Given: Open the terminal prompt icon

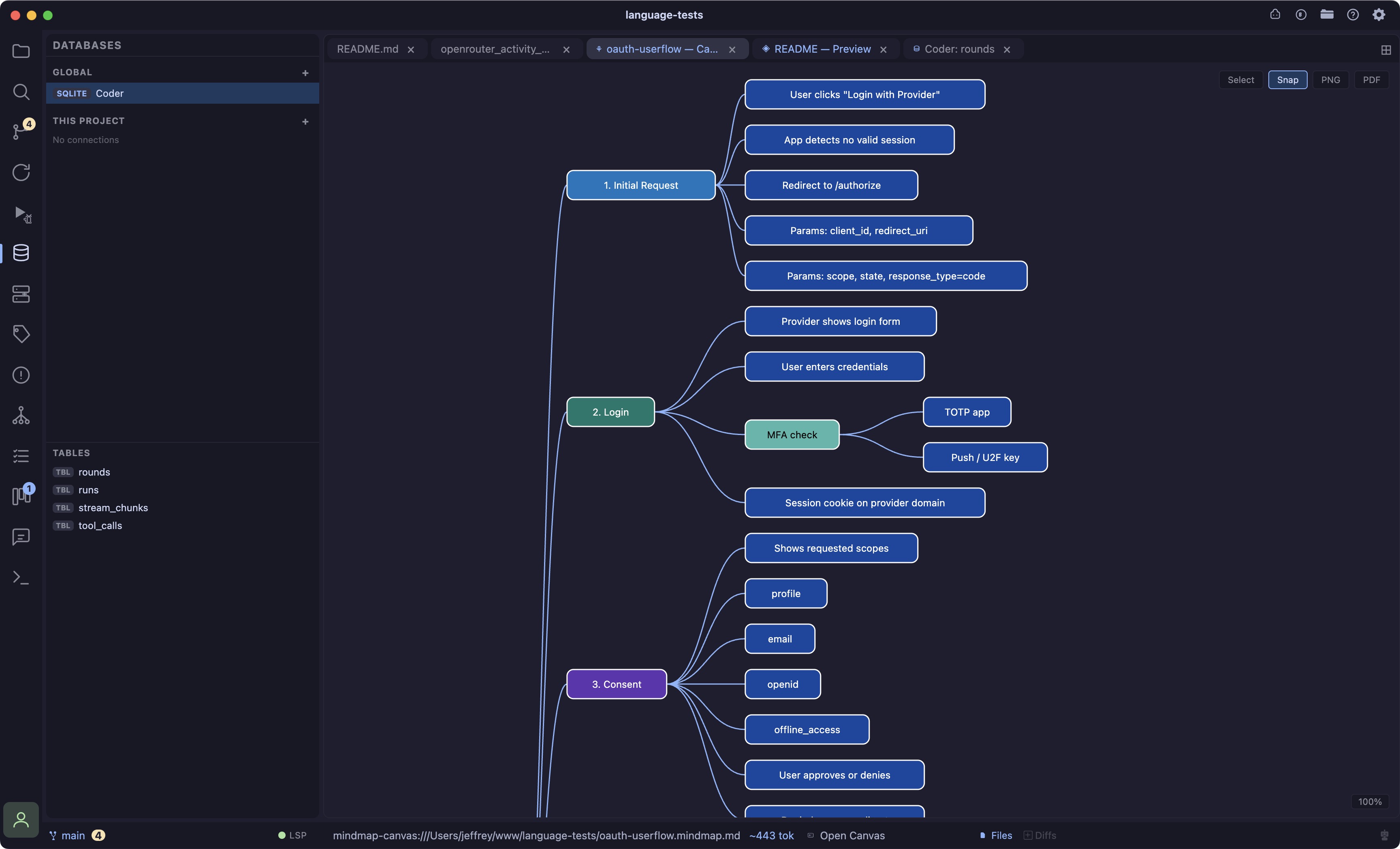Looking at the screenshot, I should tap(21, 577).
